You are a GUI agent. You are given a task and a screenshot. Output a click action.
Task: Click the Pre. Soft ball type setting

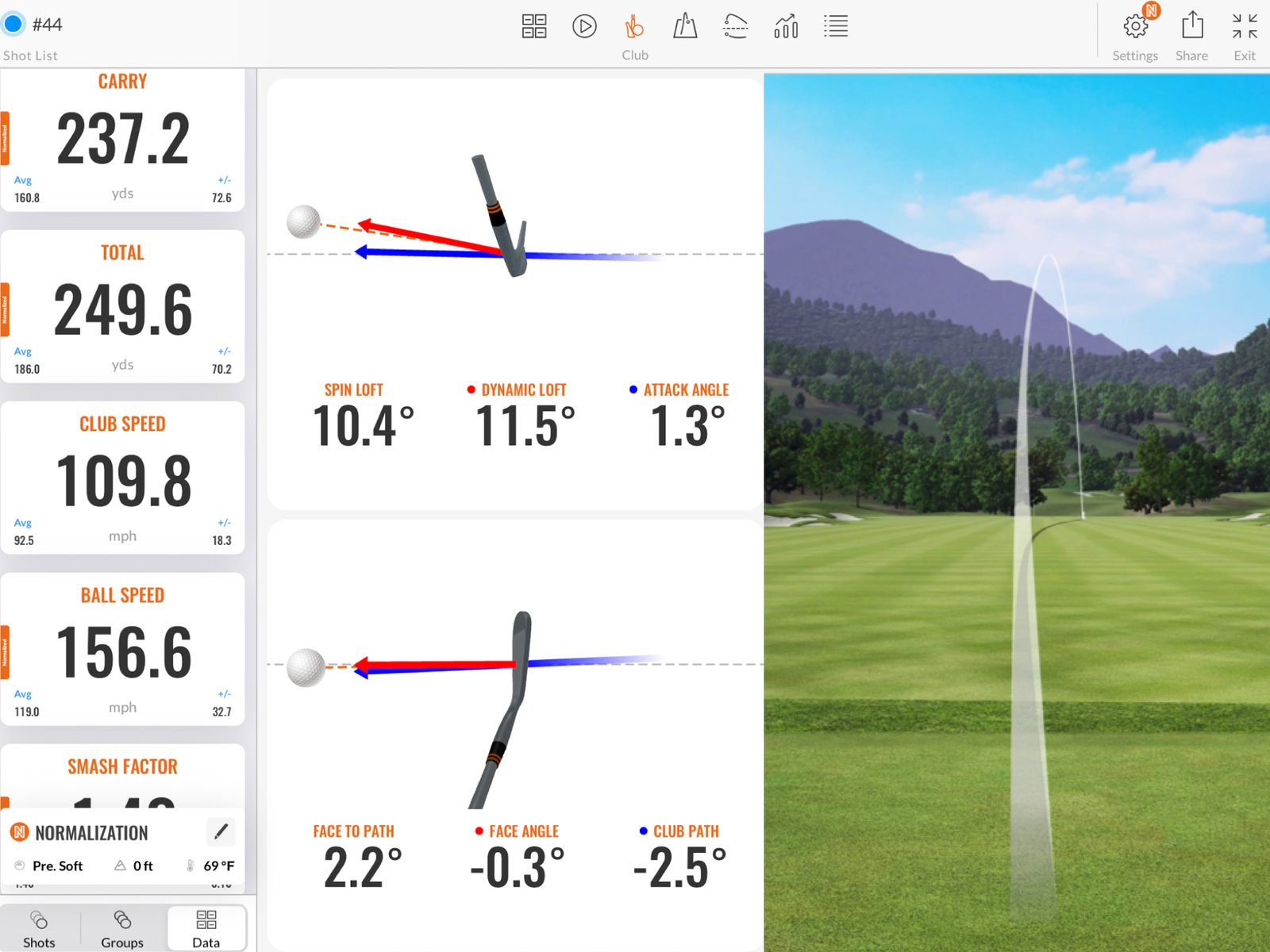(49, 866)
